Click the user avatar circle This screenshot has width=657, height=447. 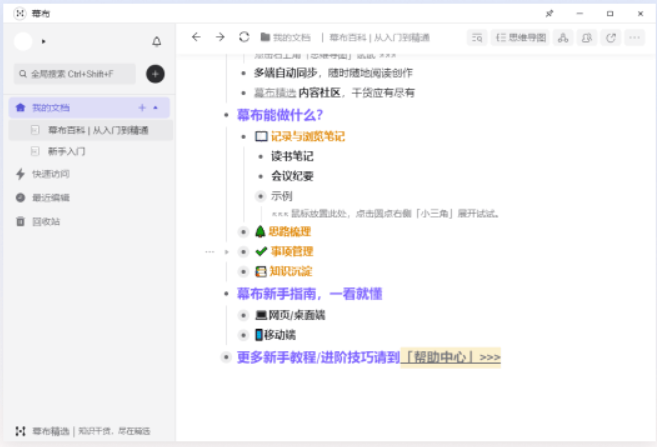23,41
